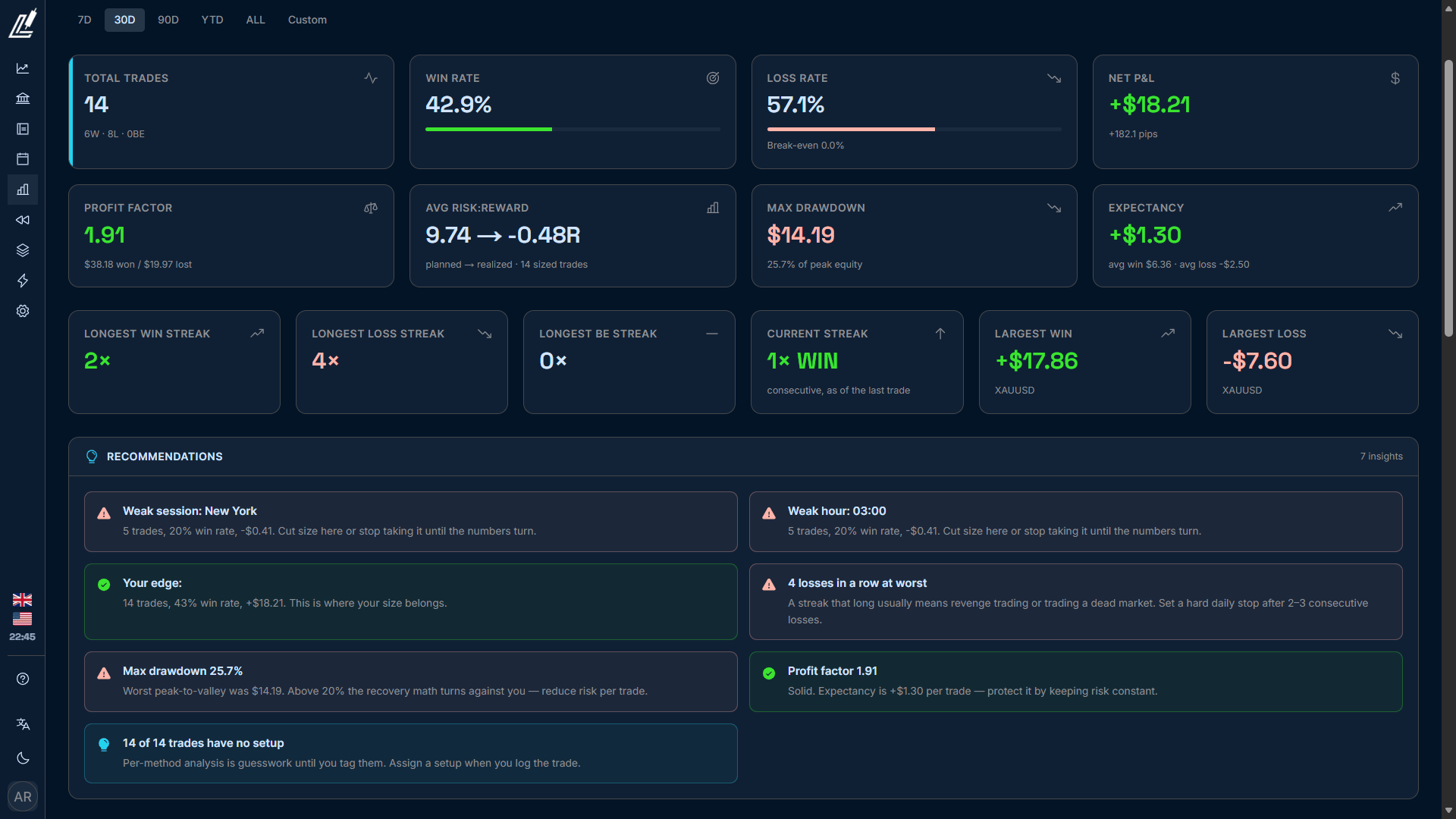Click the 7 insights count label

(1381, 457)
